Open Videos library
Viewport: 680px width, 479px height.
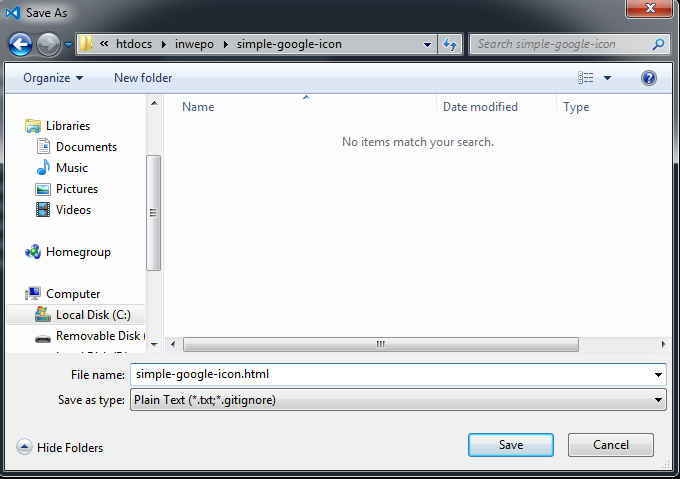(x=73, y=210)
